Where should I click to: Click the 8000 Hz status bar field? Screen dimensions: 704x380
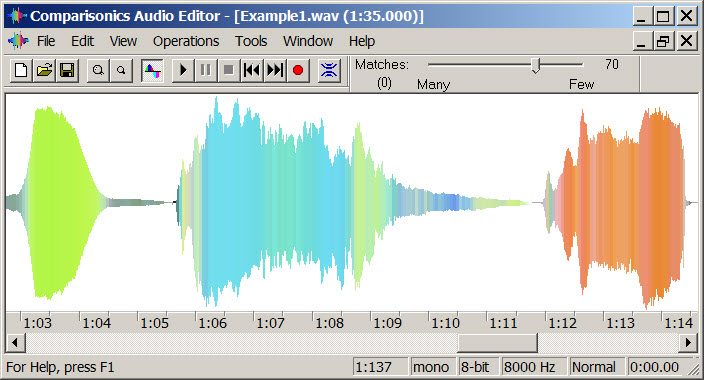click(534, 367)
